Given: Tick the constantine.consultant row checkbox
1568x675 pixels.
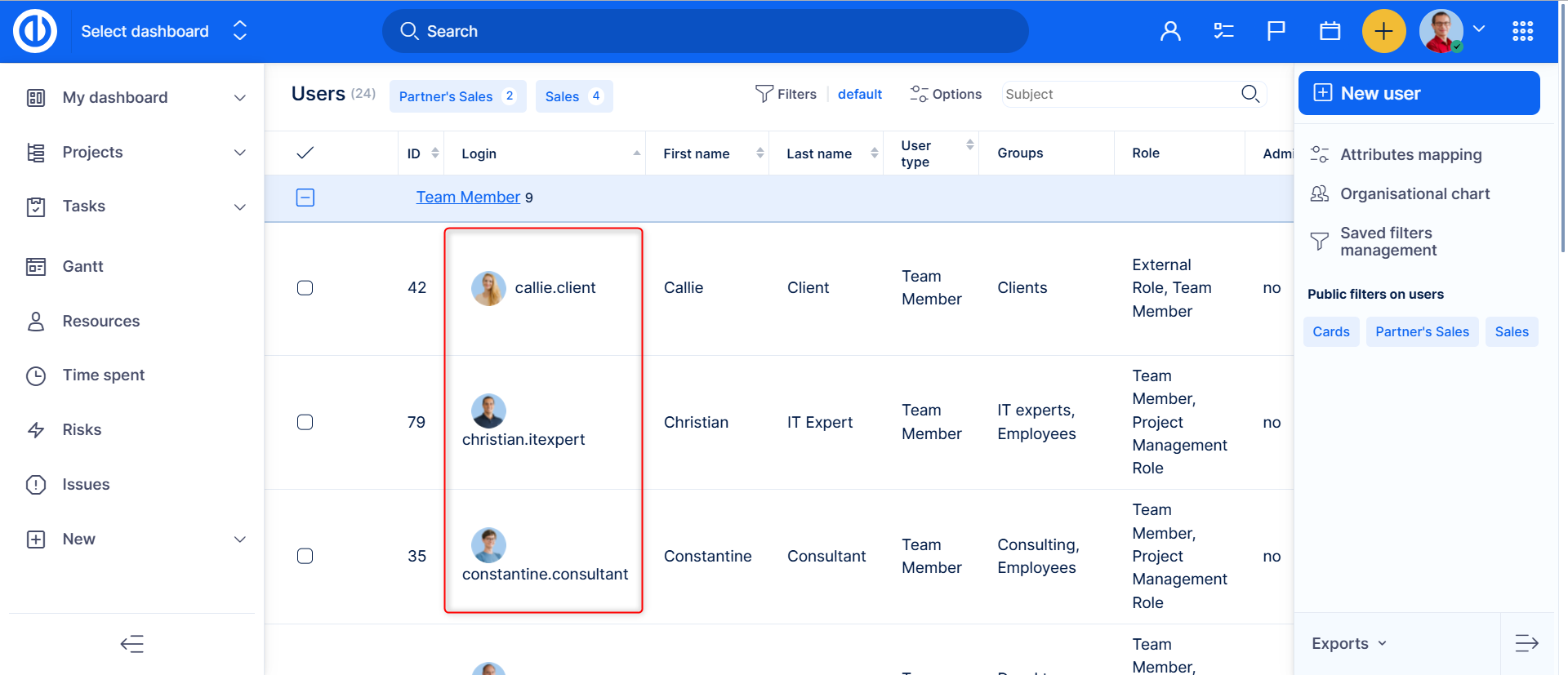Looking at the screenshot, I should [x=305, y=556].
